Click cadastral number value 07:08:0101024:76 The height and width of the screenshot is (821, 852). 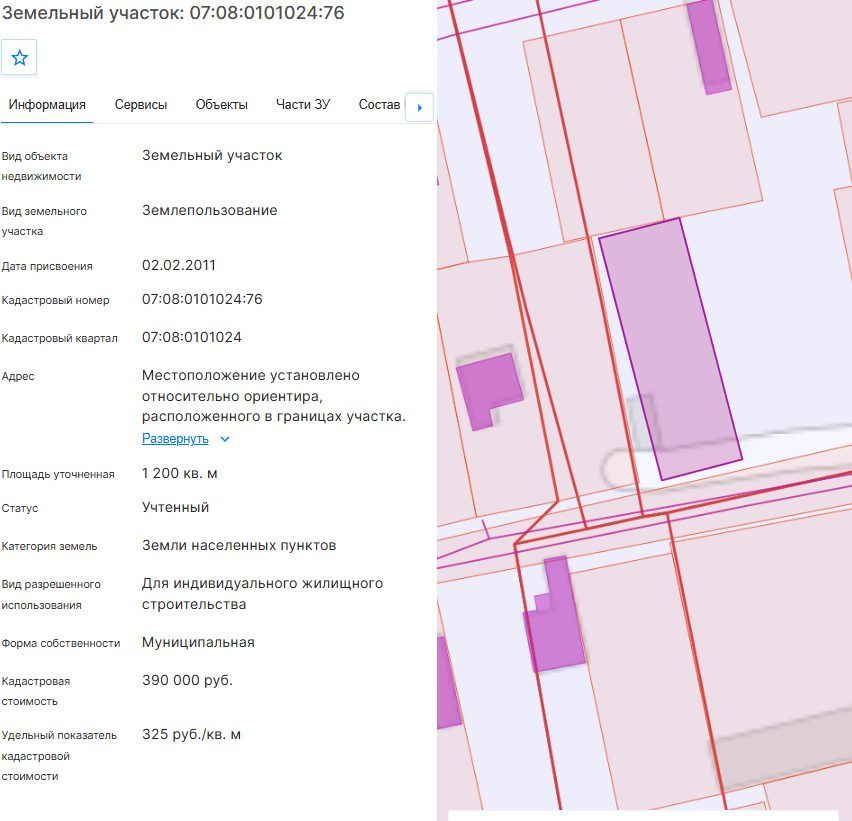click(x=202, y=299)
